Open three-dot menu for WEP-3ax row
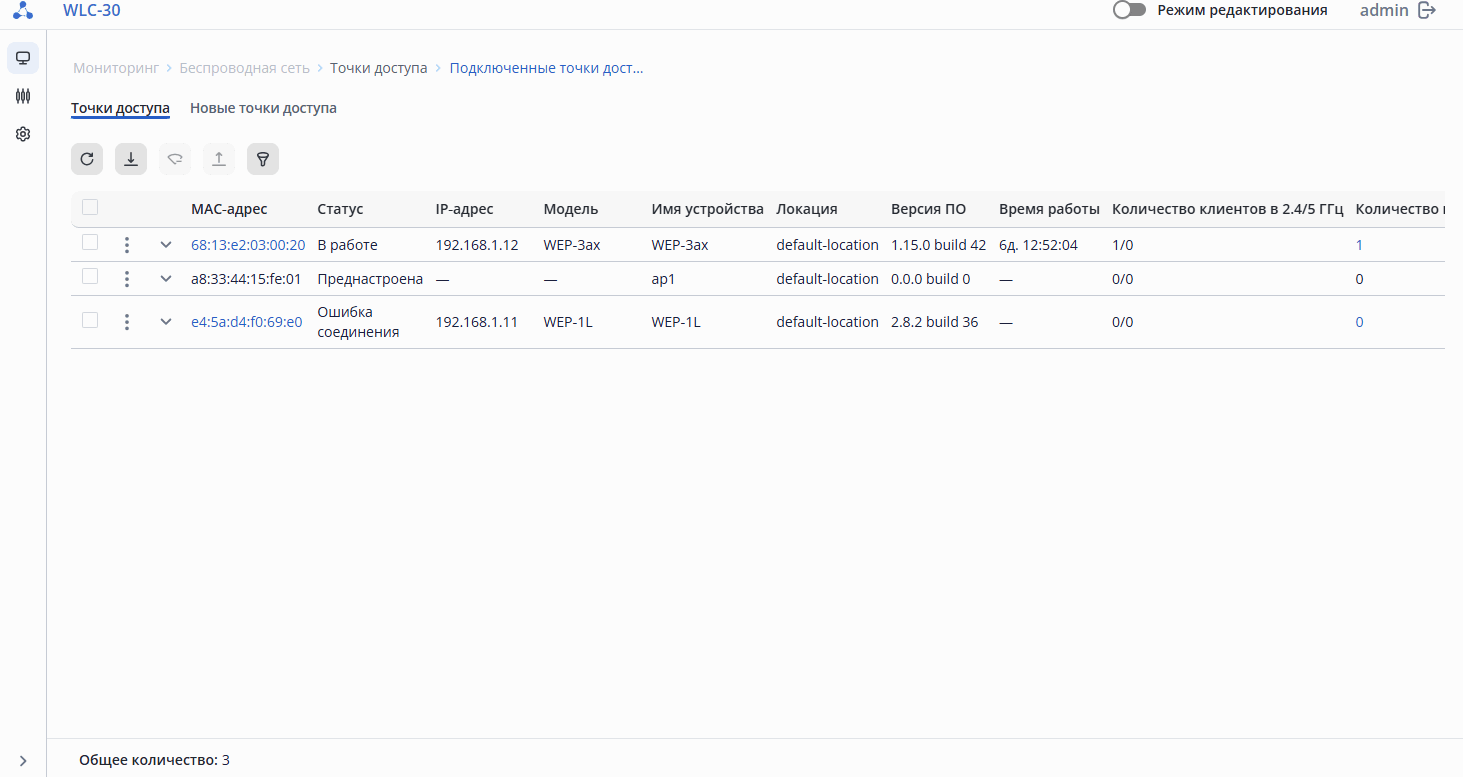1463x777 pixels. (127, 245)
